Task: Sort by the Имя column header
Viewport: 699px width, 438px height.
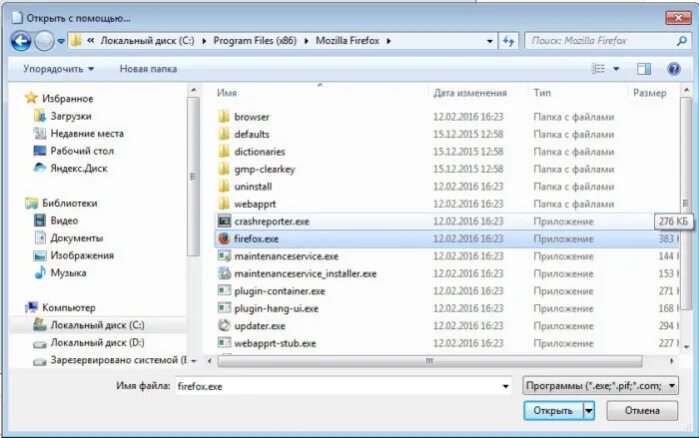Action: point(226,93)
